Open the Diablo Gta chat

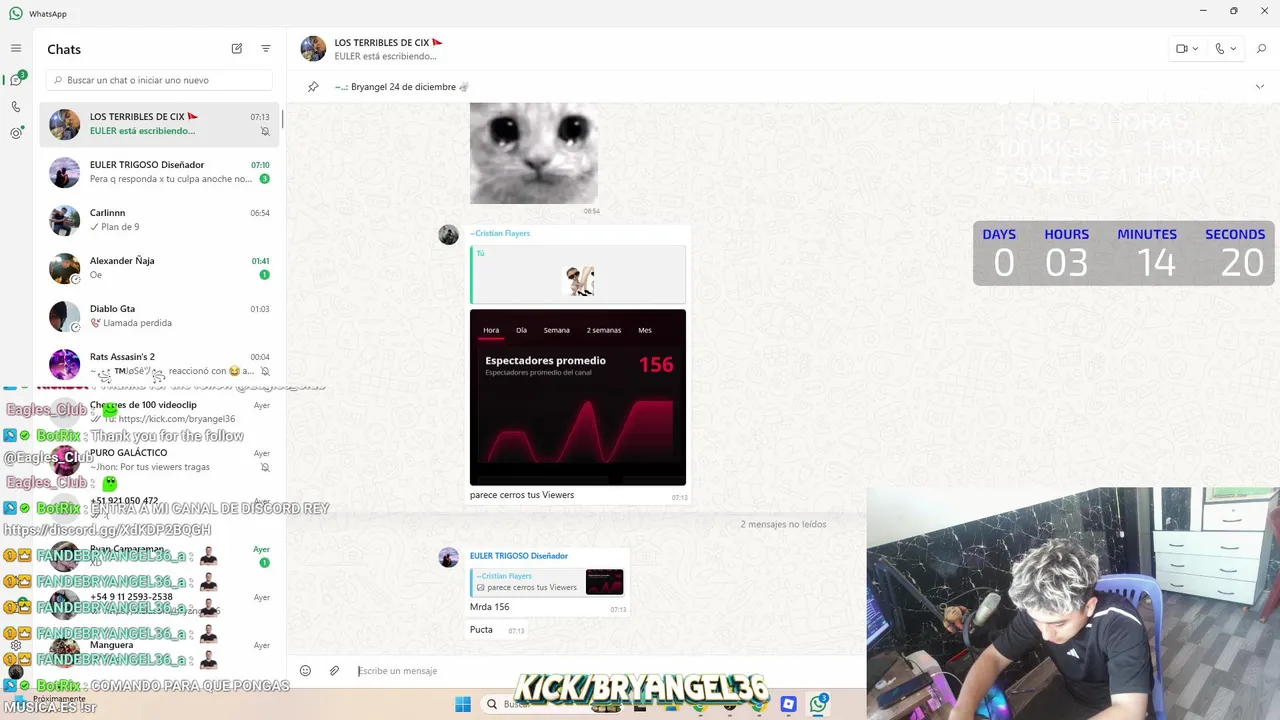coord(160,316)
